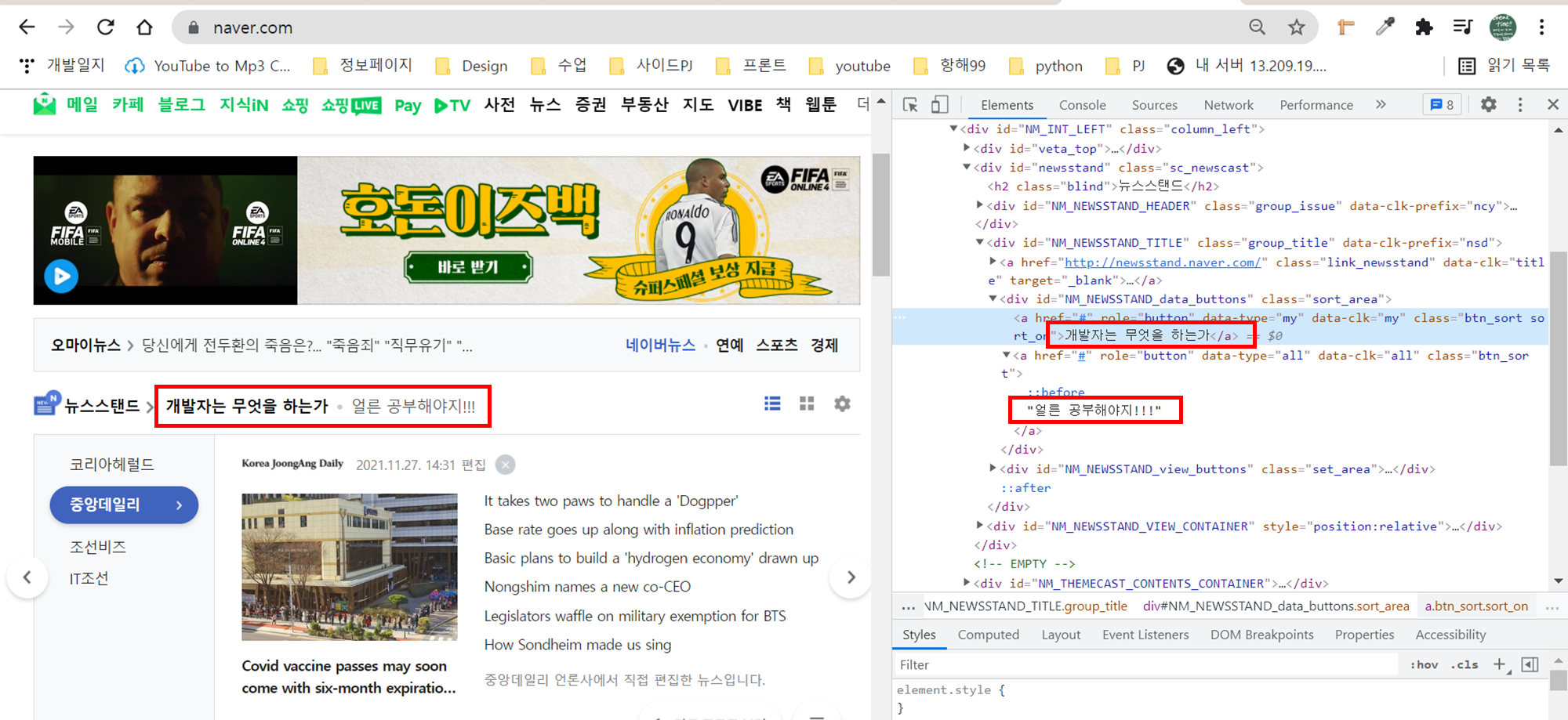
Task: Open the DevTools issues counter badge
Action: pos(1442,105)
